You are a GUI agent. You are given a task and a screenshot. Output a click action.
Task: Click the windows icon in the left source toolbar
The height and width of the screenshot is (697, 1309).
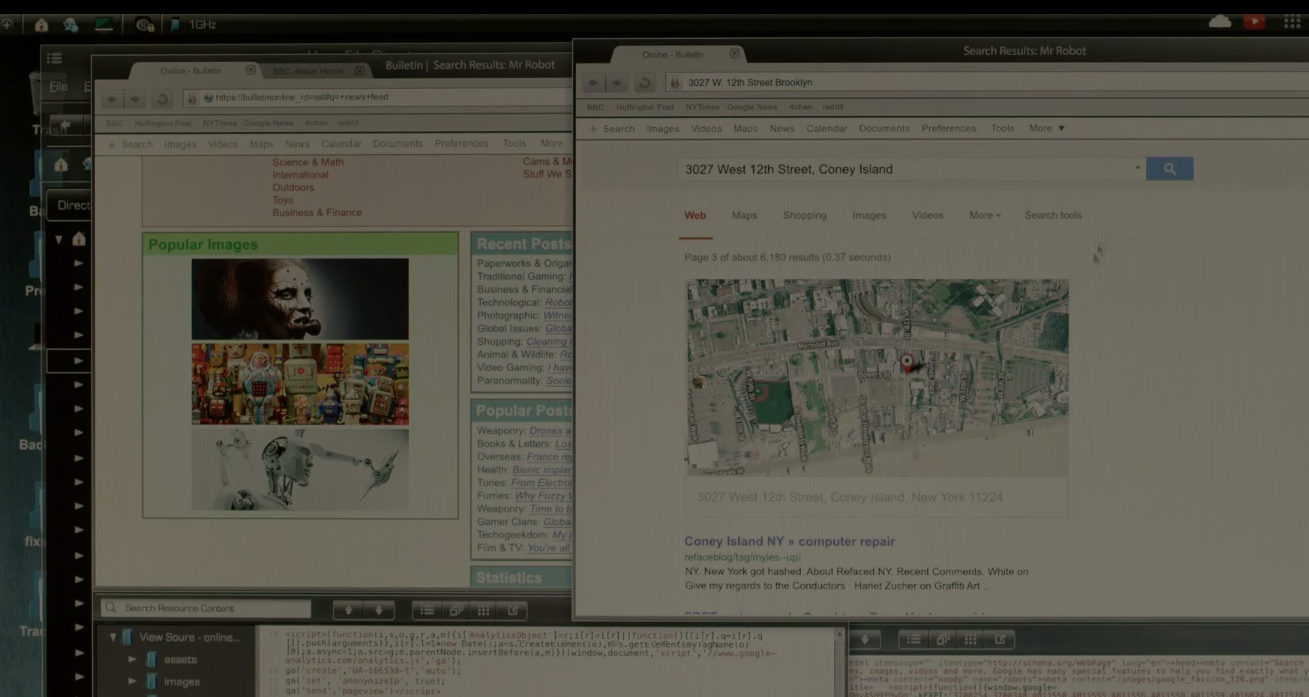(x=455, y=610)
